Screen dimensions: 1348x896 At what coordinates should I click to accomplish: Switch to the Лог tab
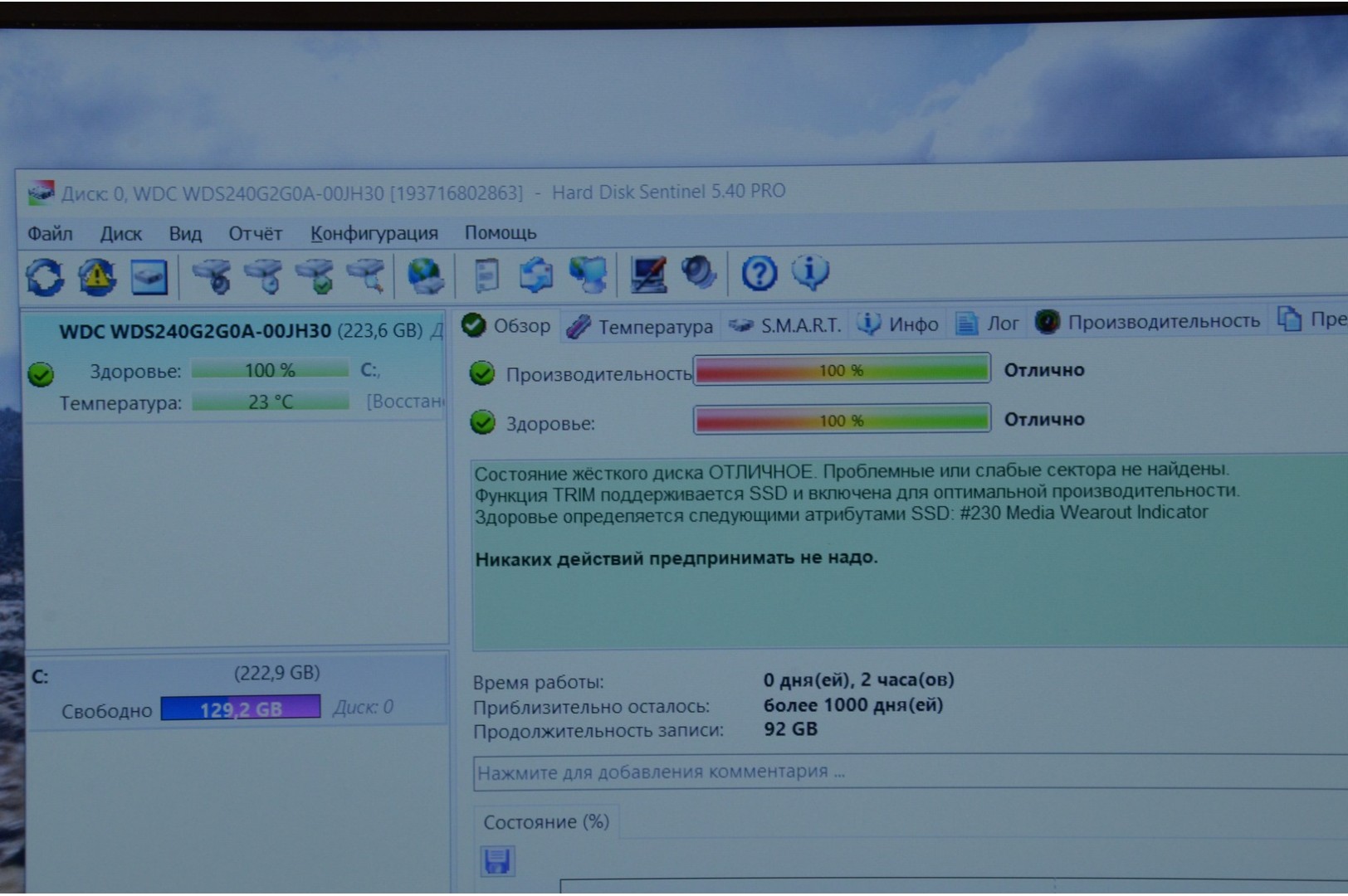987,323
